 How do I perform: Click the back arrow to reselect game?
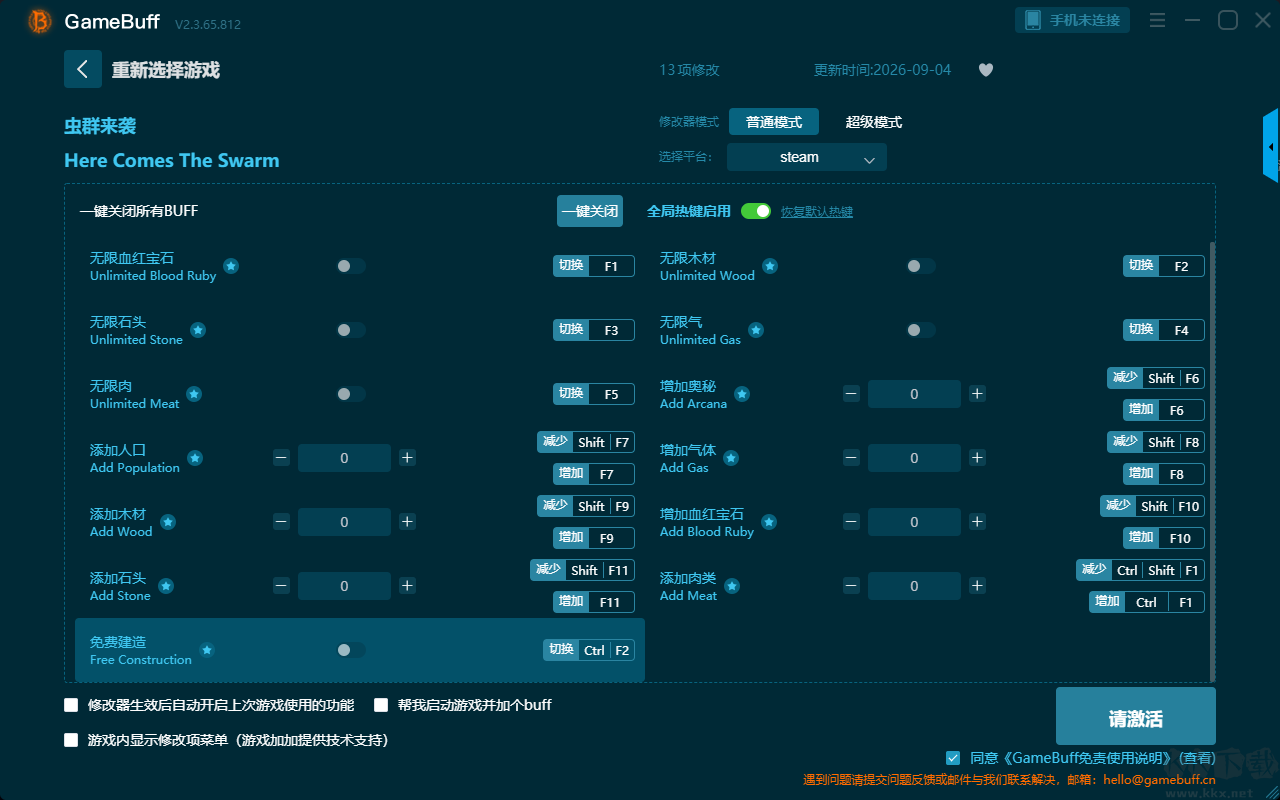(x=83, y=69)
